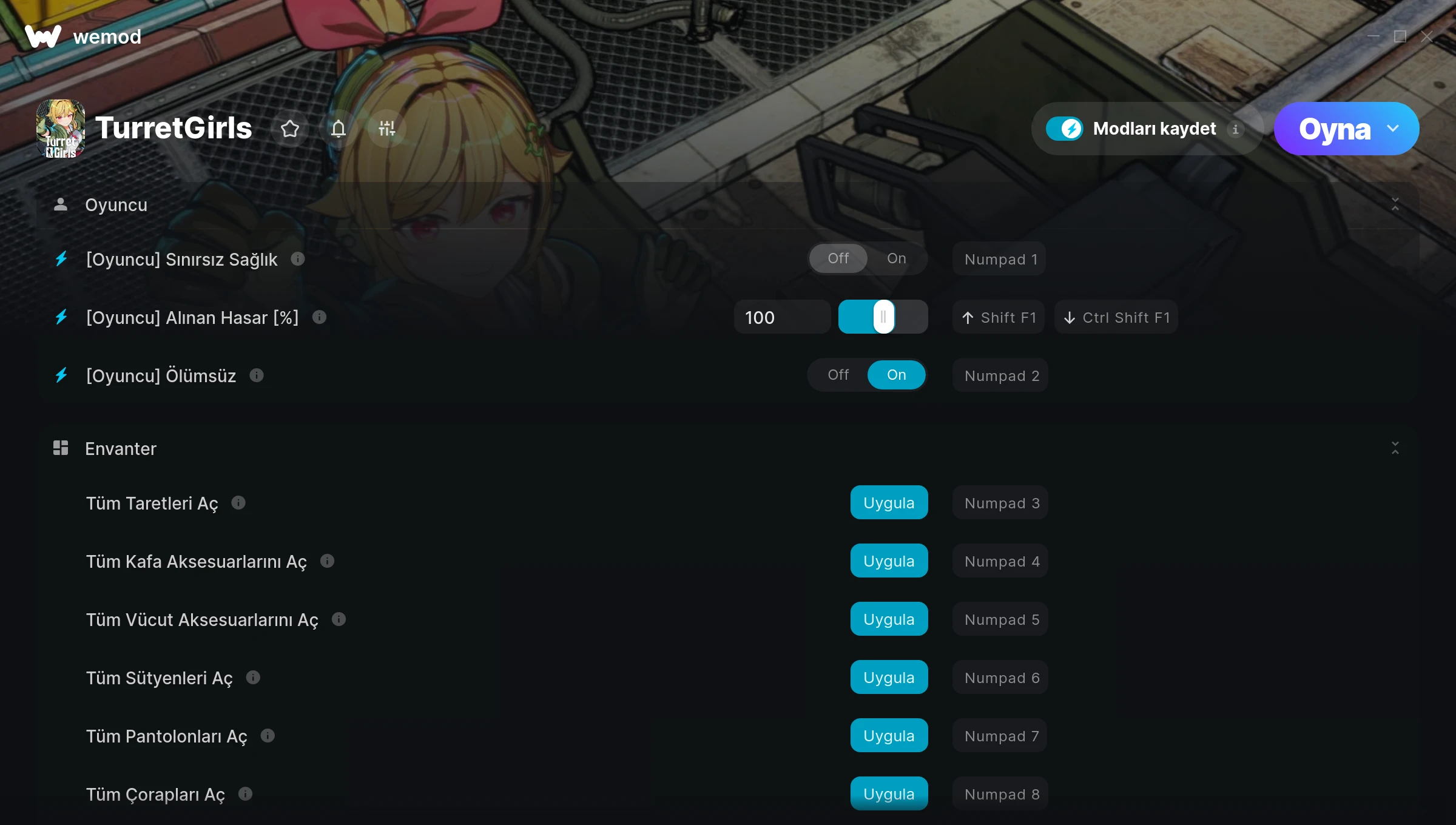Toggle the Modları kaydet switch
The image size is (1456, 825).
1064,129
